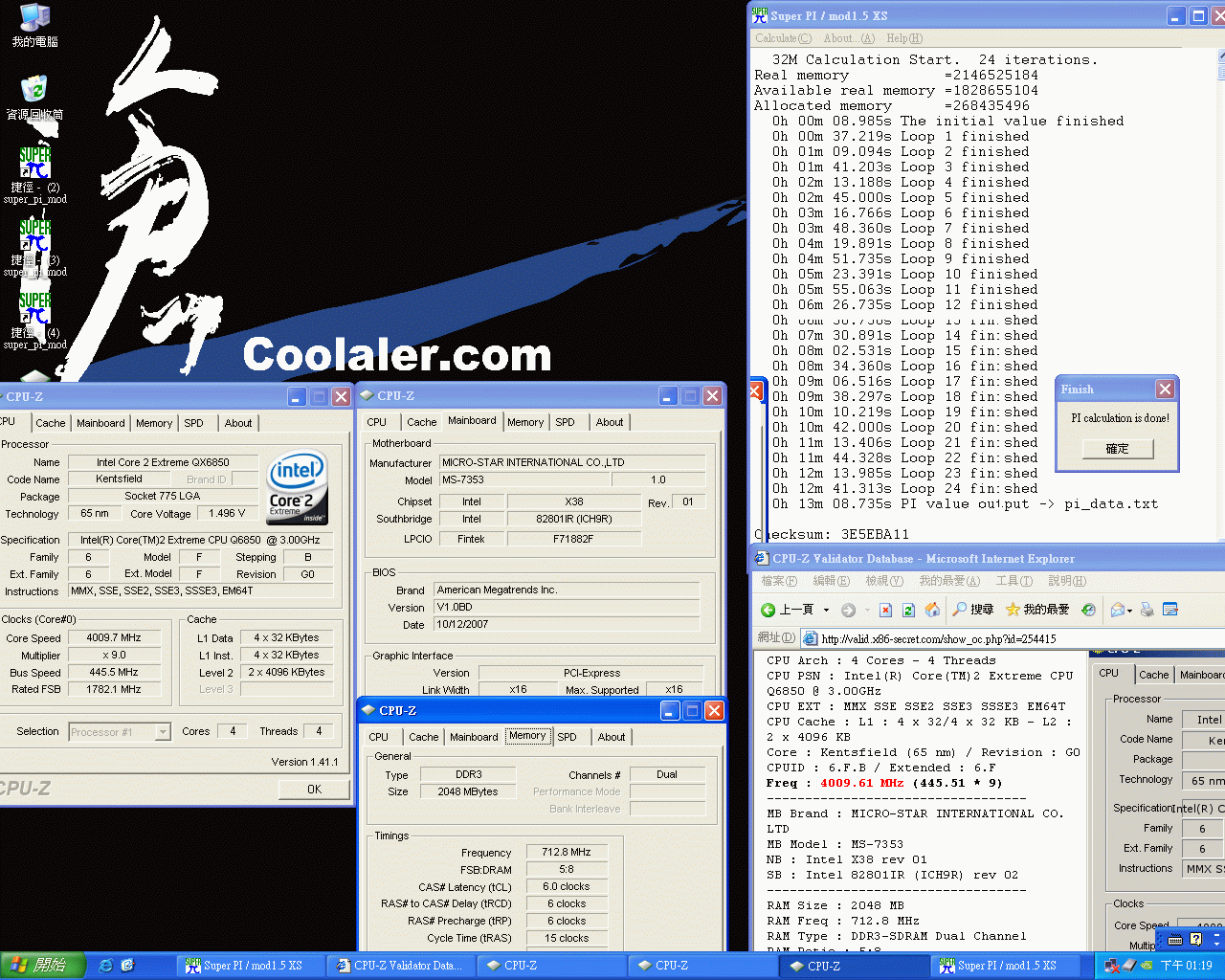
Task: Open the IE History icon
Action: (1088, 610)
